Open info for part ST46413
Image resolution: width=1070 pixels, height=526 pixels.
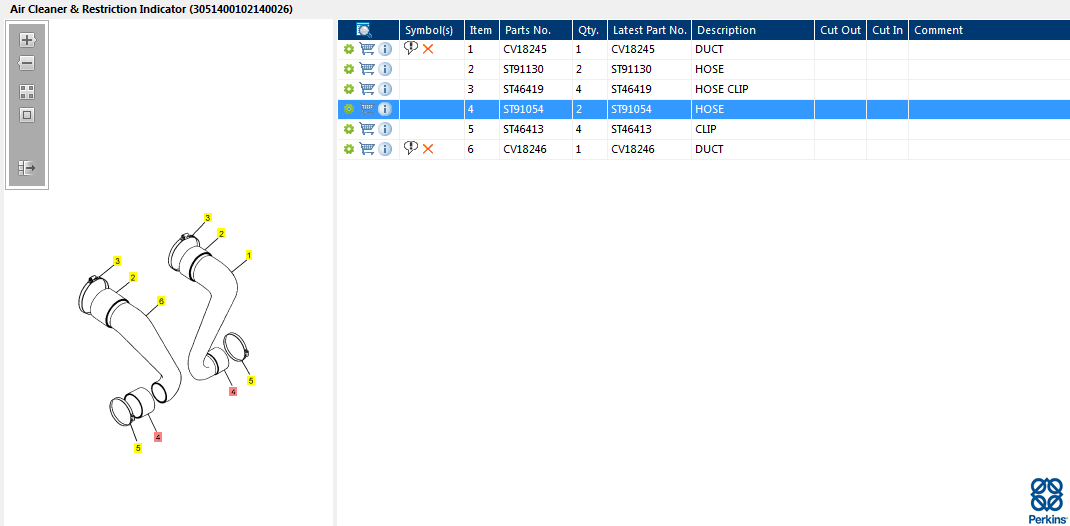(x=385, y=129)
